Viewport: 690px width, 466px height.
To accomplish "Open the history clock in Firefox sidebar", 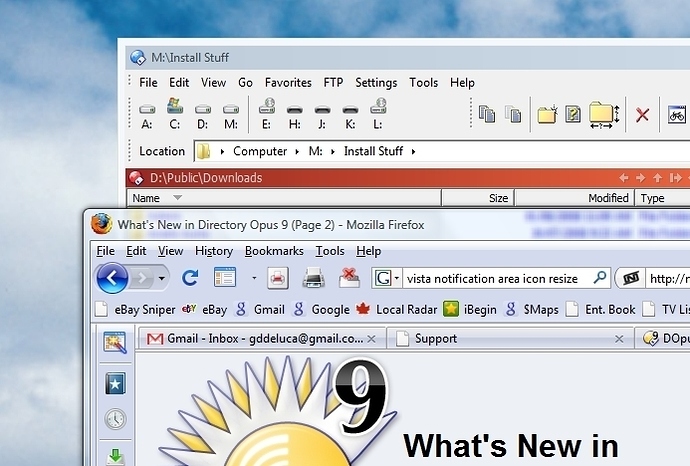I will point(115,419).
